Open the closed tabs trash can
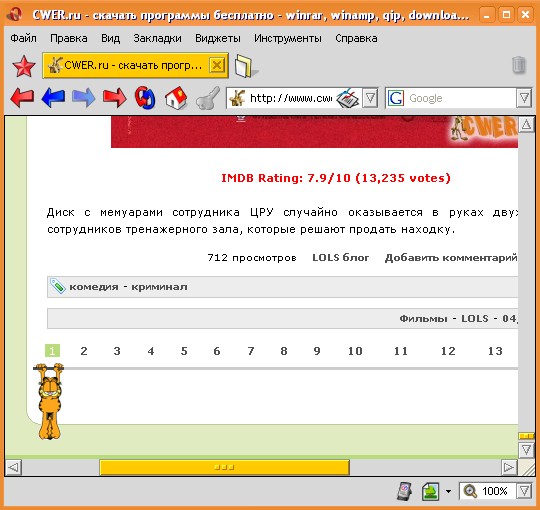Viewport: 540px width, 510px height. [519, 65]
